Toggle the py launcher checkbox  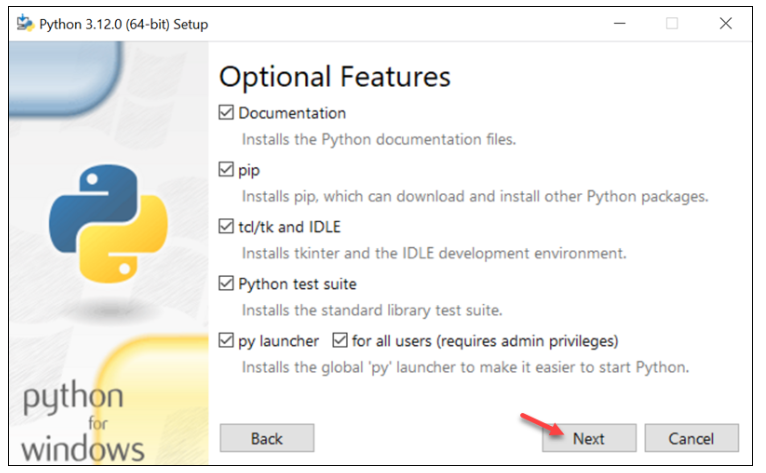226,340
